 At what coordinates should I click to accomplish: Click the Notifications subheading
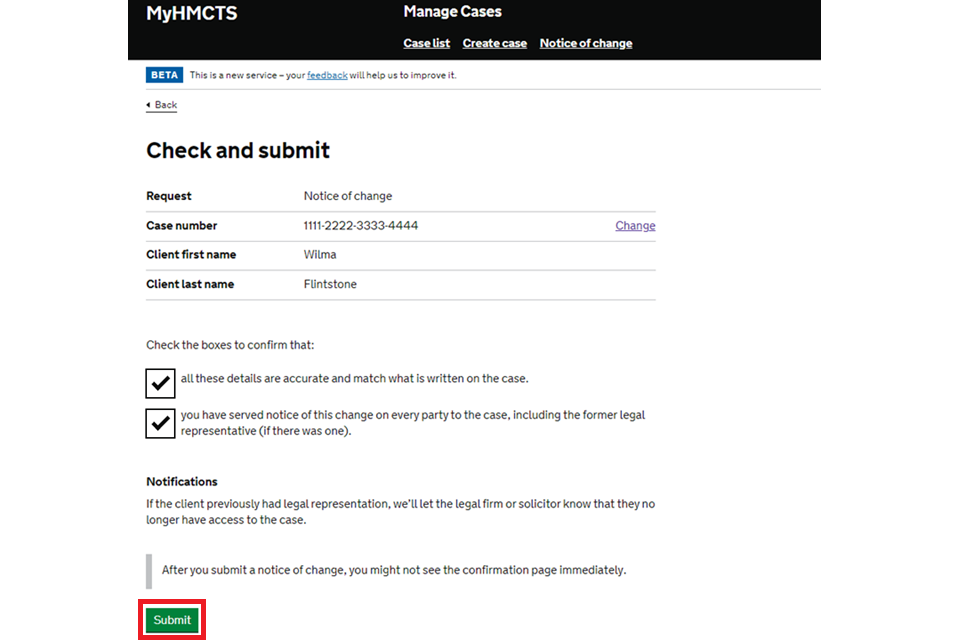pos(182,481)
